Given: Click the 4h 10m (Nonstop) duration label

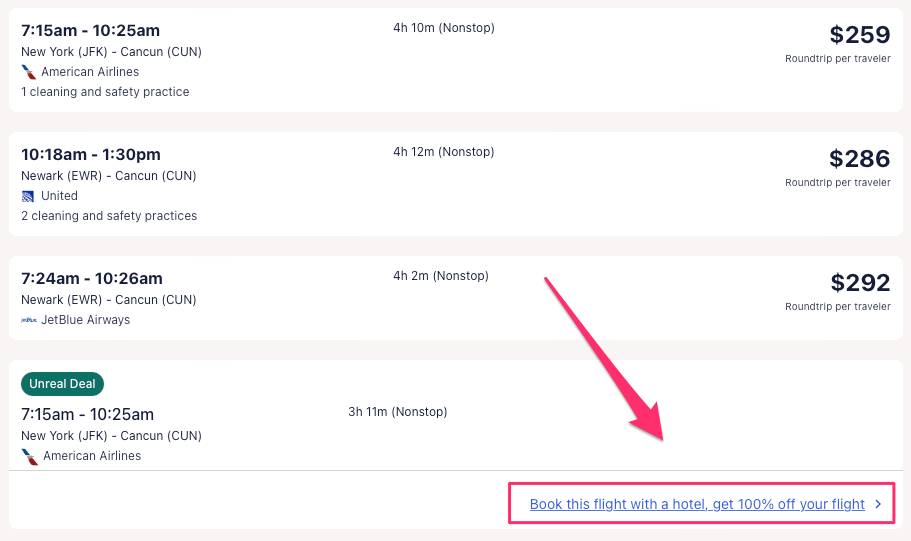Looking at the screenshot, I should [444, 28].
